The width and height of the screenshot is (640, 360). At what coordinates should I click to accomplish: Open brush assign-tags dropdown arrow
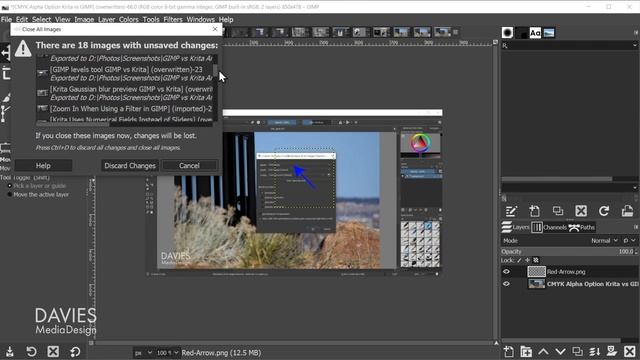coord(635,188)
